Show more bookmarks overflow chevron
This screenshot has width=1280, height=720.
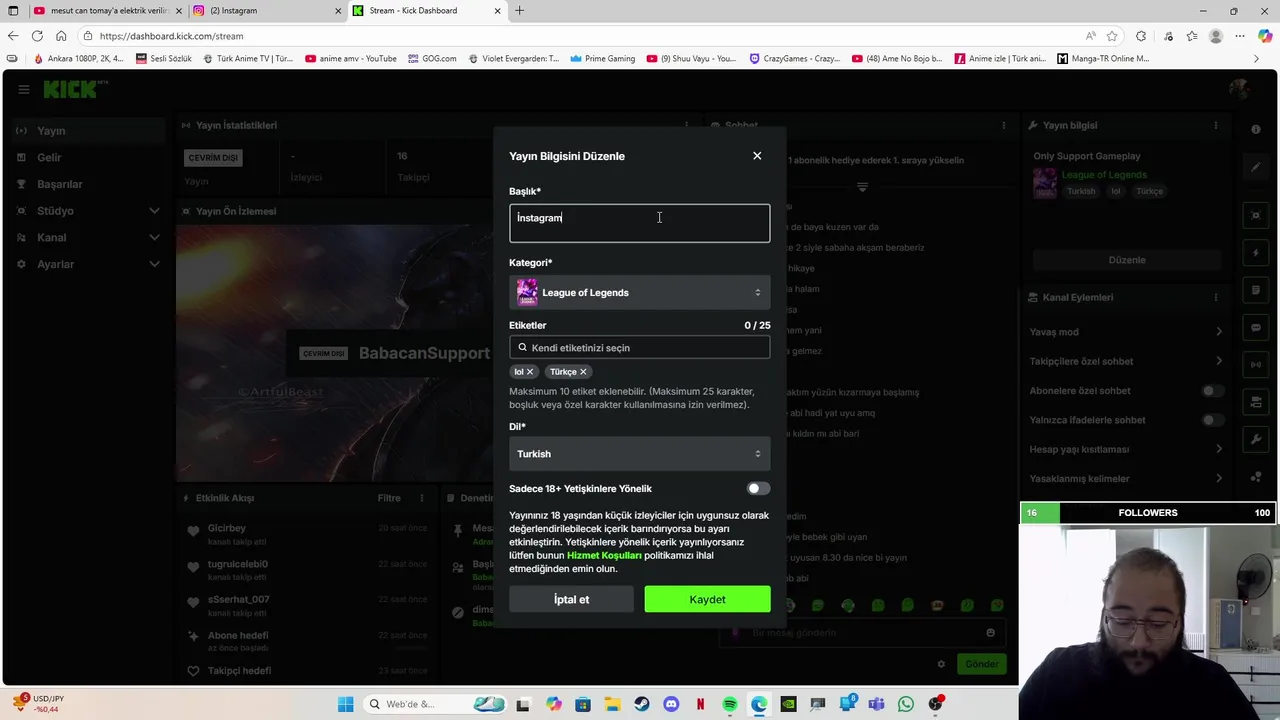click(1256, 58)
